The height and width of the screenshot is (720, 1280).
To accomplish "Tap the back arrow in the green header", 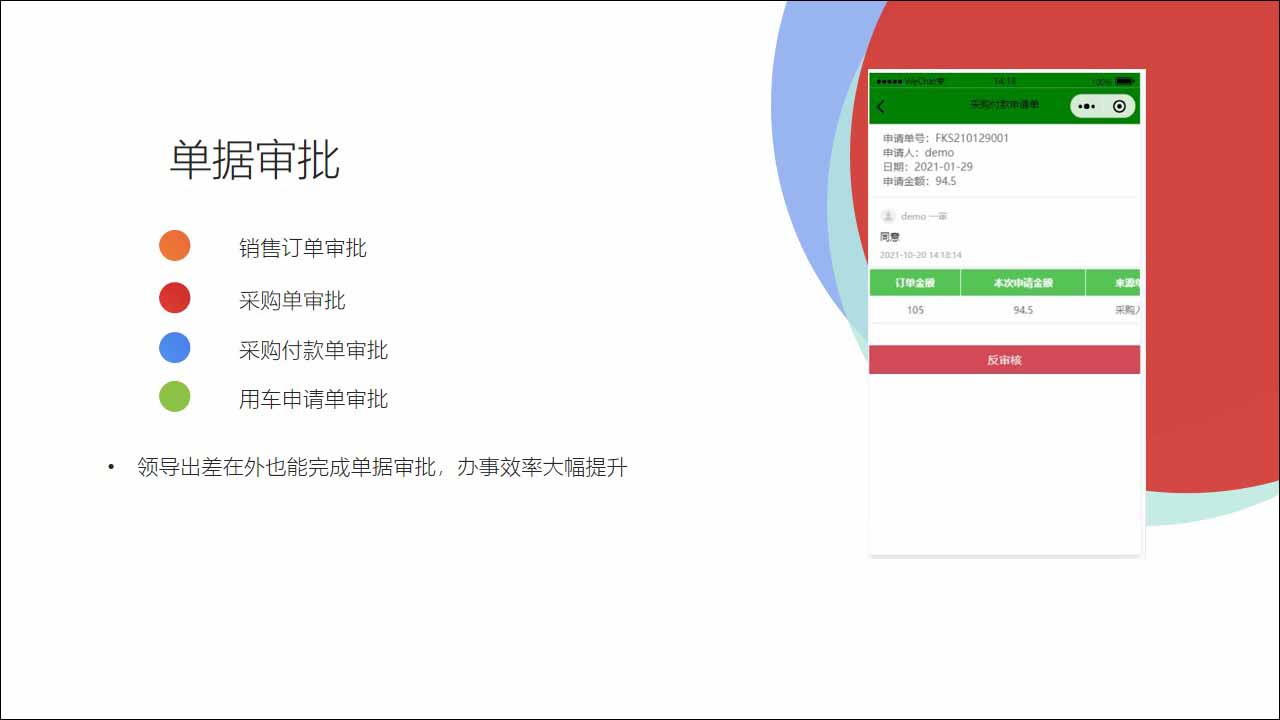I will point(881,107).
